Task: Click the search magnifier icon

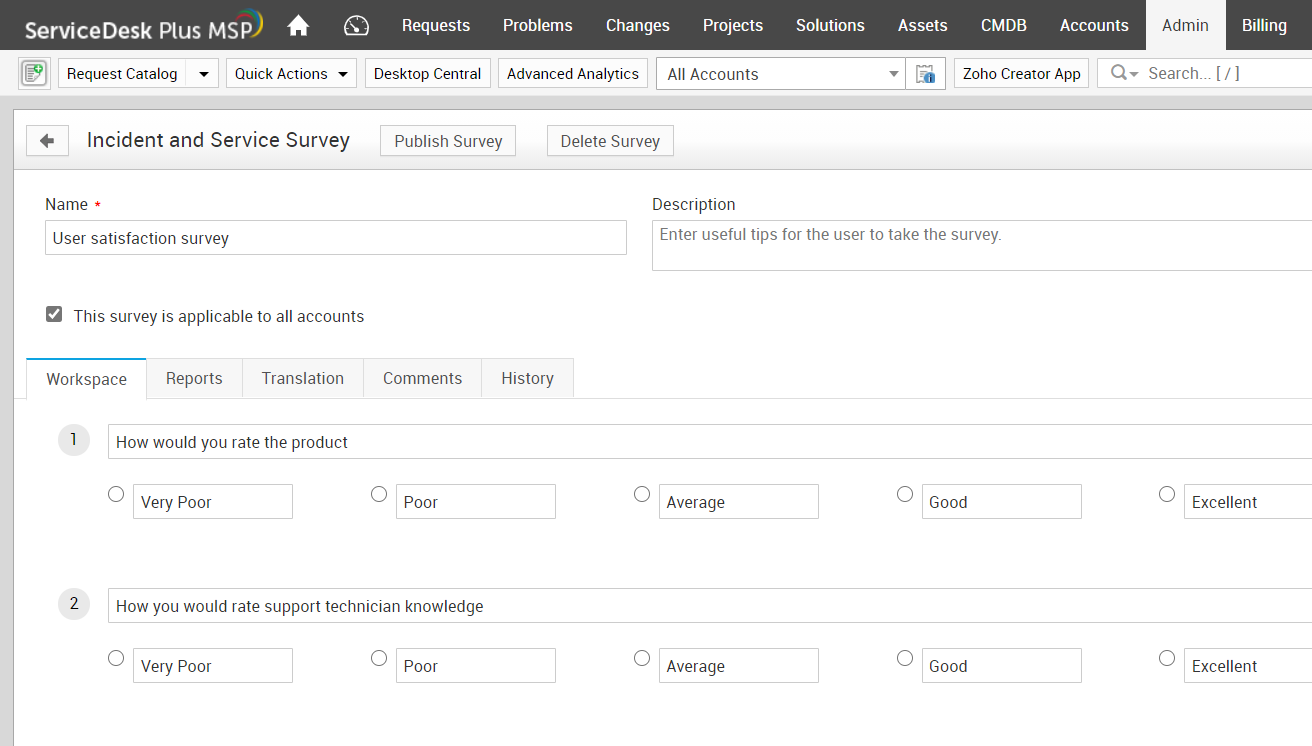Action: pos(1119,73)
